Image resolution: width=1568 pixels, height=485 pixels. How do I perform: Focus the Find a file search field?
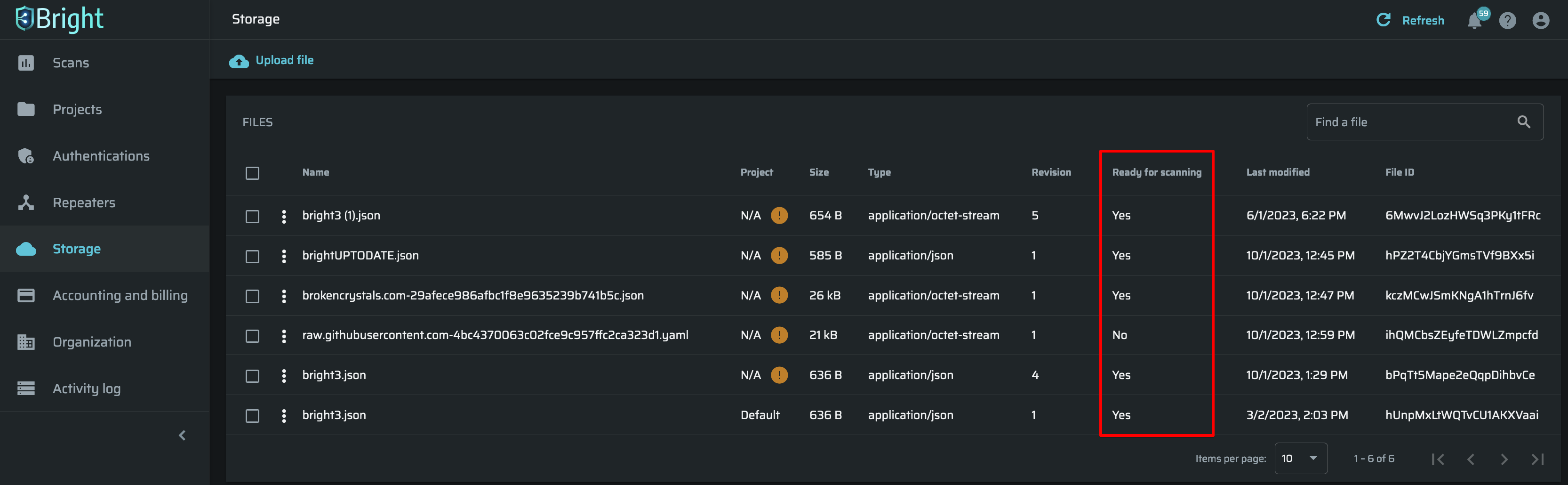click(1424, 122)
